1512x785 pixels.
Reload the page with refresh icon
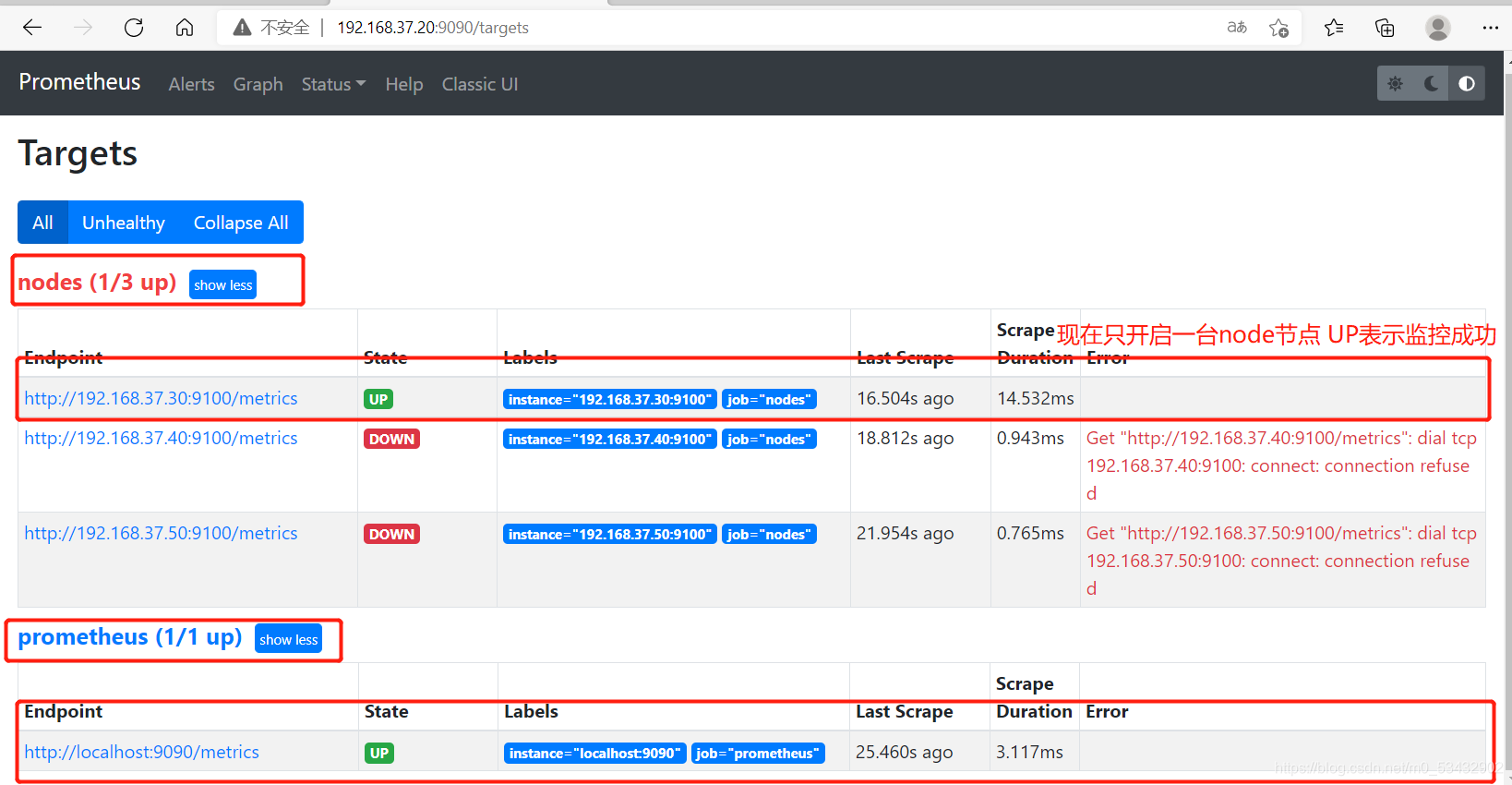coord(134,28)
